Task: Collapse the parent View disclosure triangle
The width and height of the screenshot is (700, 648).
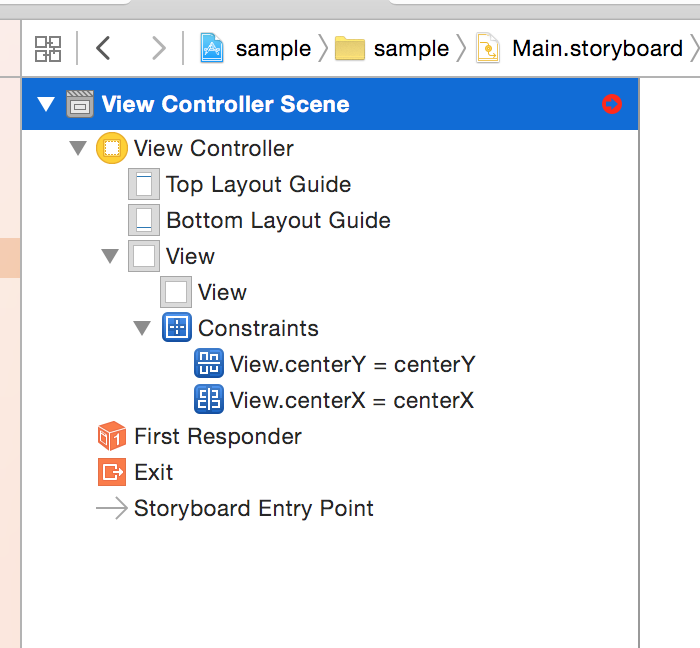Action: coord(109,257)
